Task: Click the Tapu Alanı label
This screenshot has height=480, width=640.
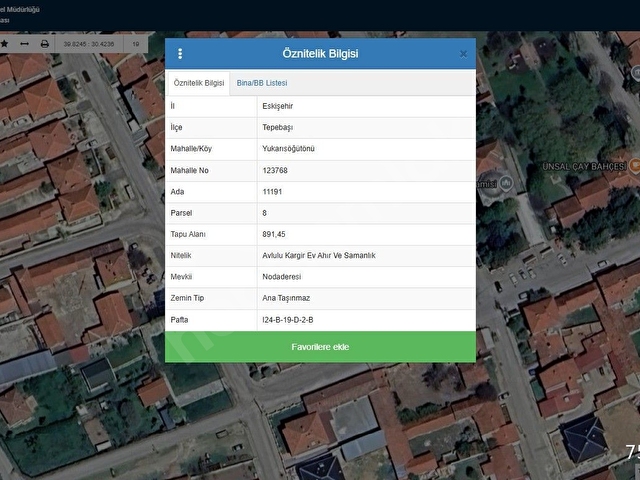Action: tap(188, 234)
